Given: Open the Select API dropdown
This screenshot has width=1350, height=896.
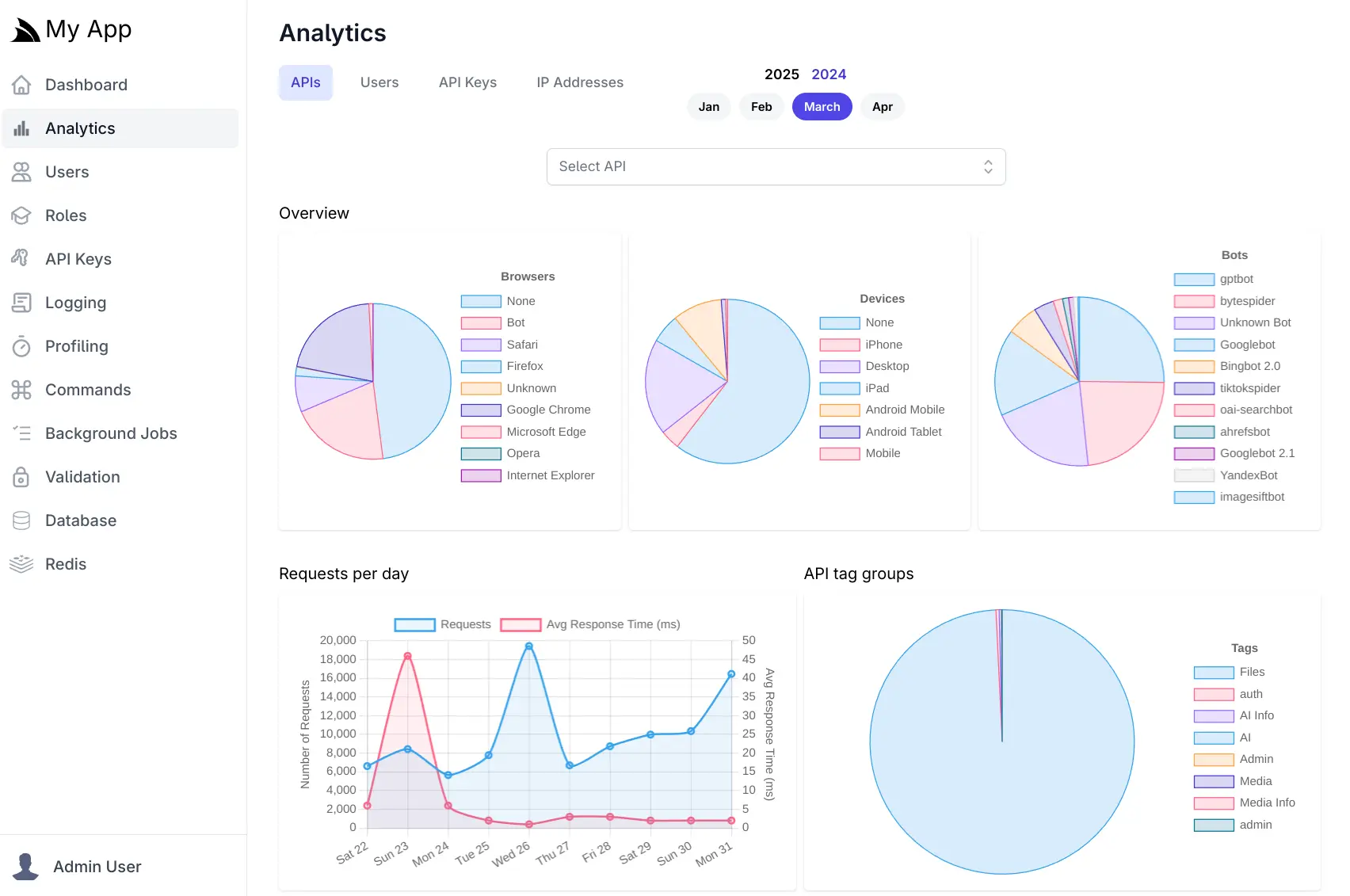Looking at the screenshot, I should pos(776,166).
